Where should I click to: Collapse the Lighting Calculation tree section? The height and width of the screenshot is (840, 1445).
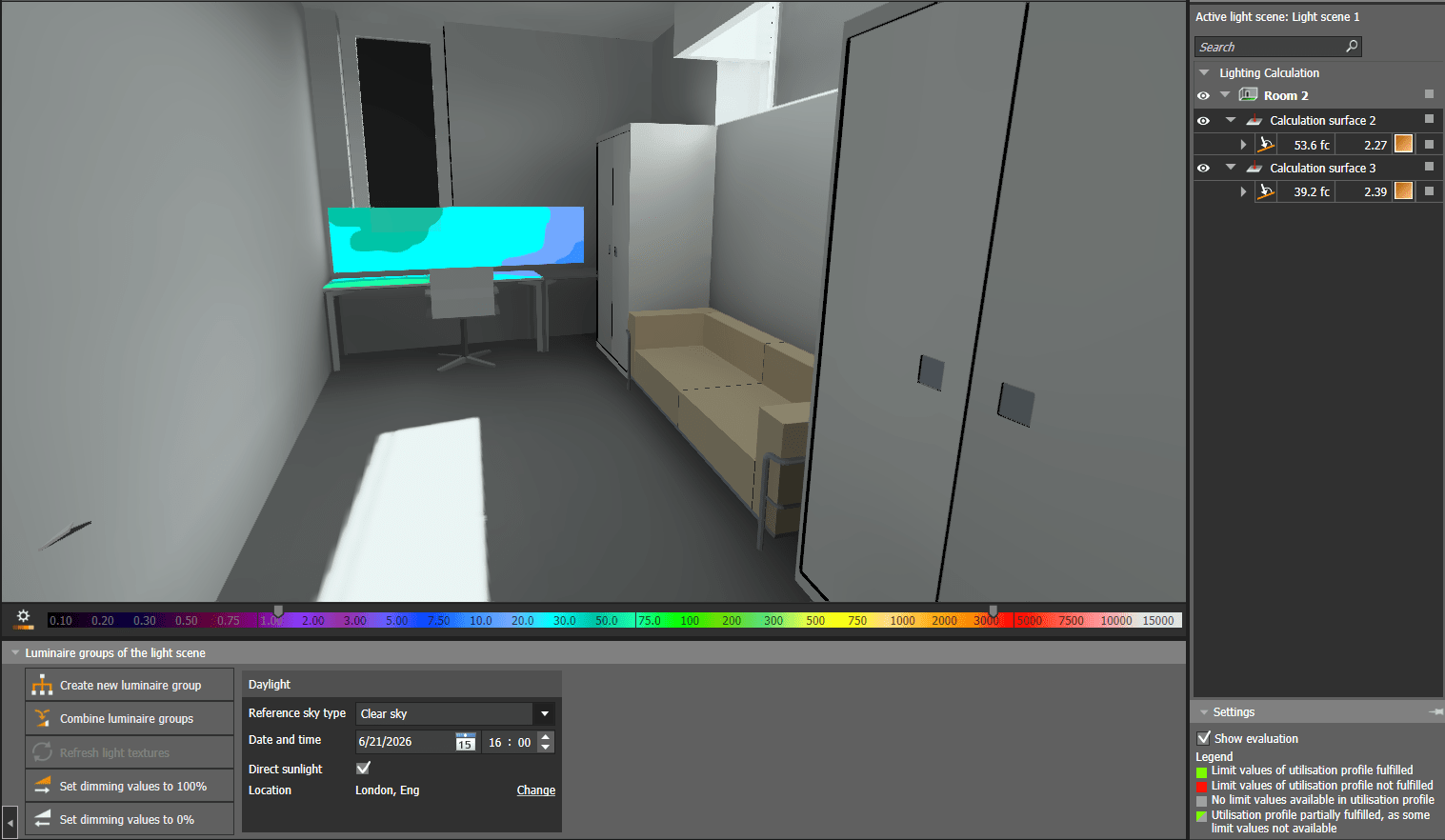(x=1204, y=72)
